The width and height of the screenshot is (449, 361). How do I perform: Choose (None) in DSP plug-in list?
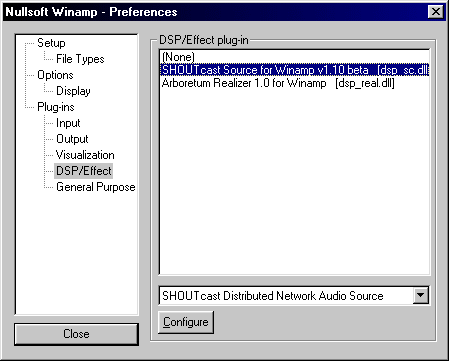[294, 57]
